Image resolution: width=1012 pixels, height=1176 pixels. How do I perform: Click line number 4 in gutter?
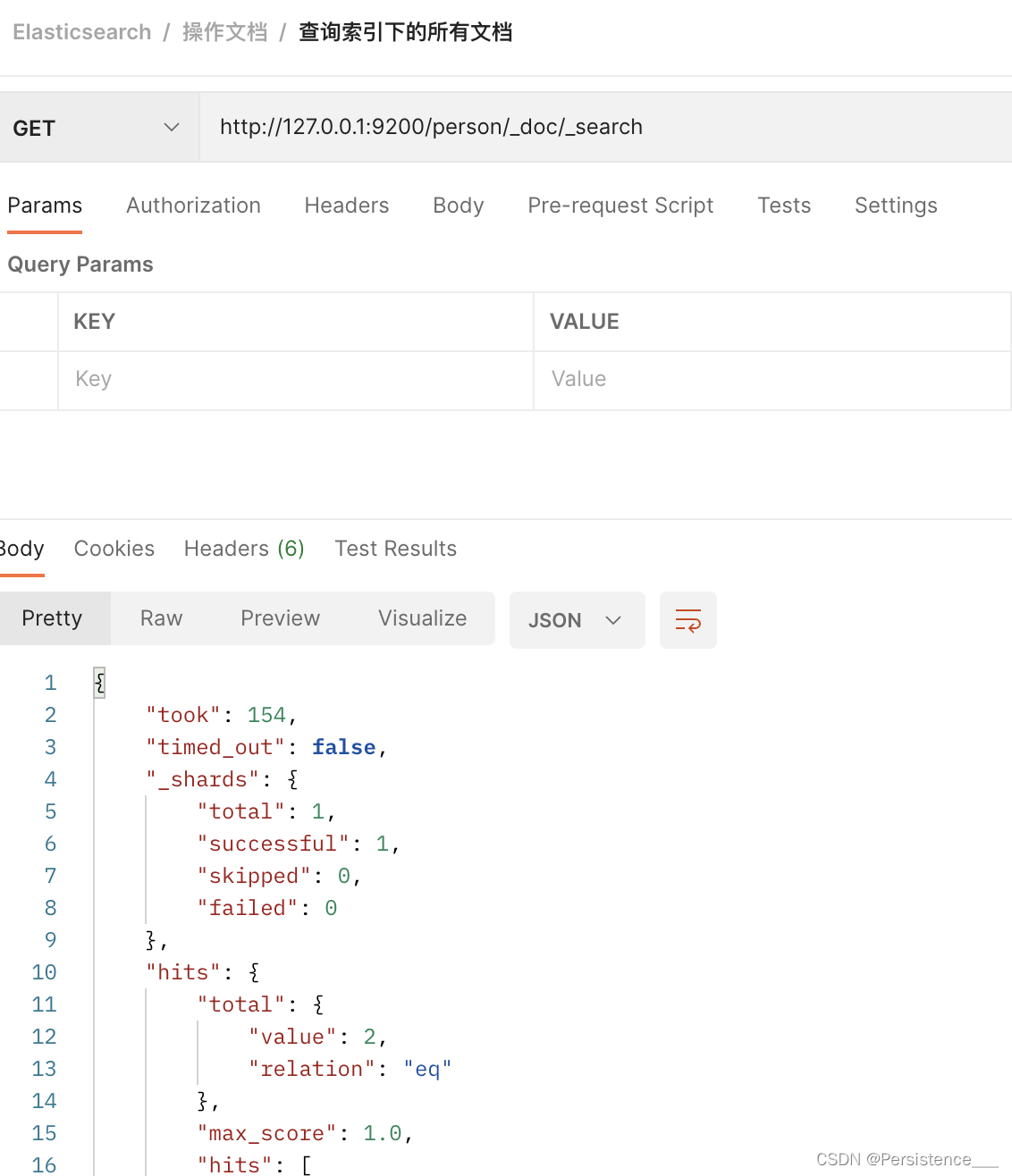pos(50,779)
